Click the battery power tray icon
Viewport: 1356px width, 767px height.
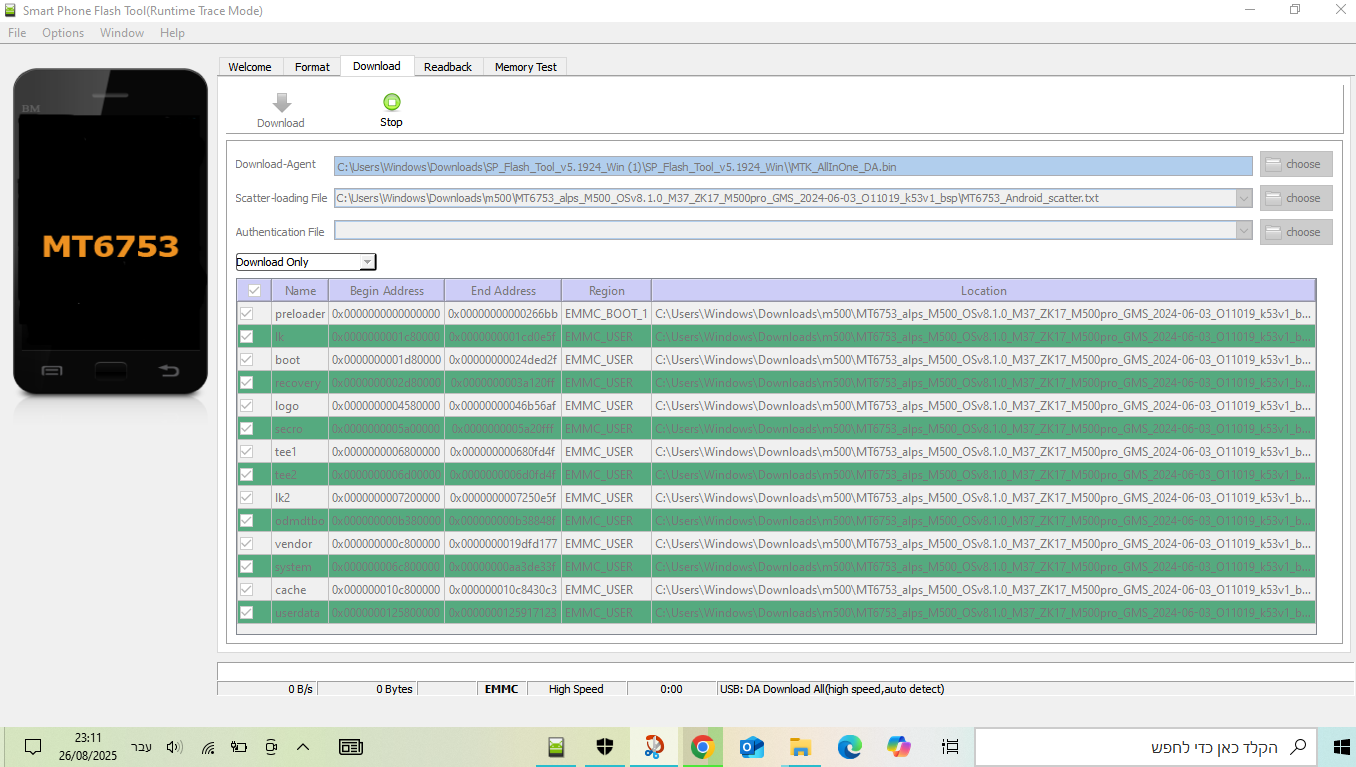239,747
